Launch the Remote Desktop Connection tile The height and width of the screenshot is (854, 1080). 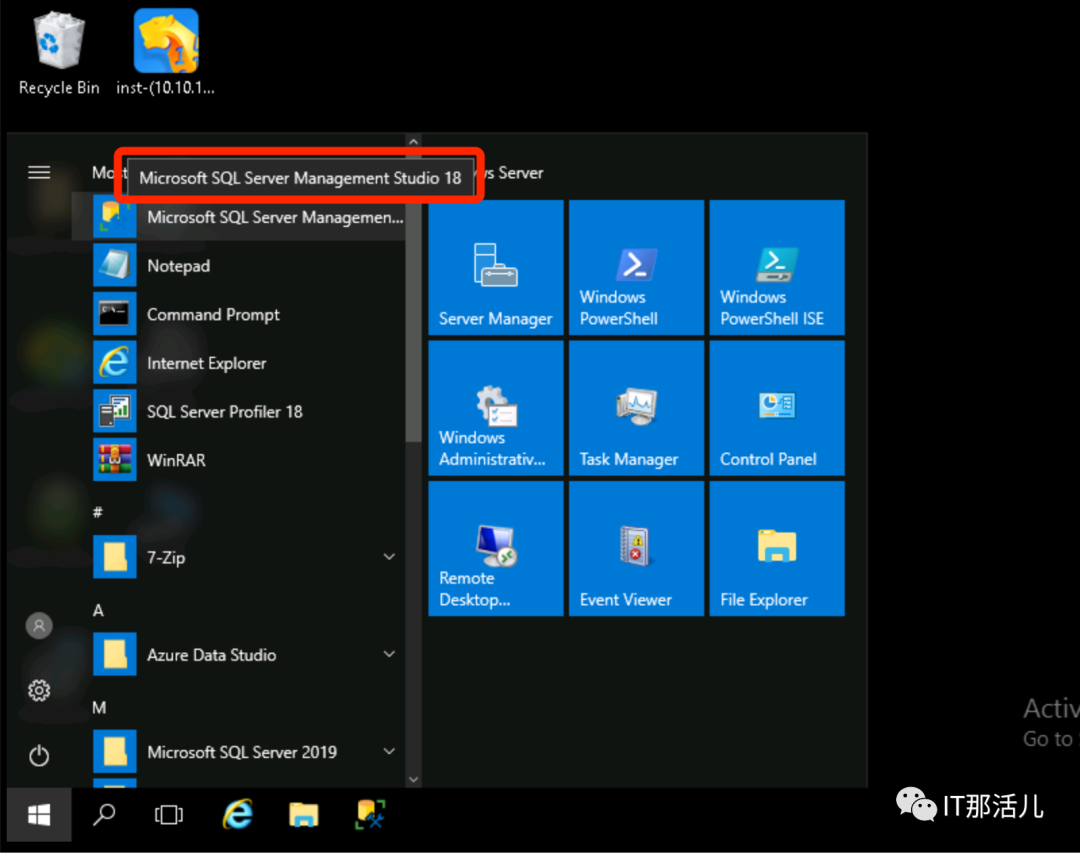coord(496,549)
